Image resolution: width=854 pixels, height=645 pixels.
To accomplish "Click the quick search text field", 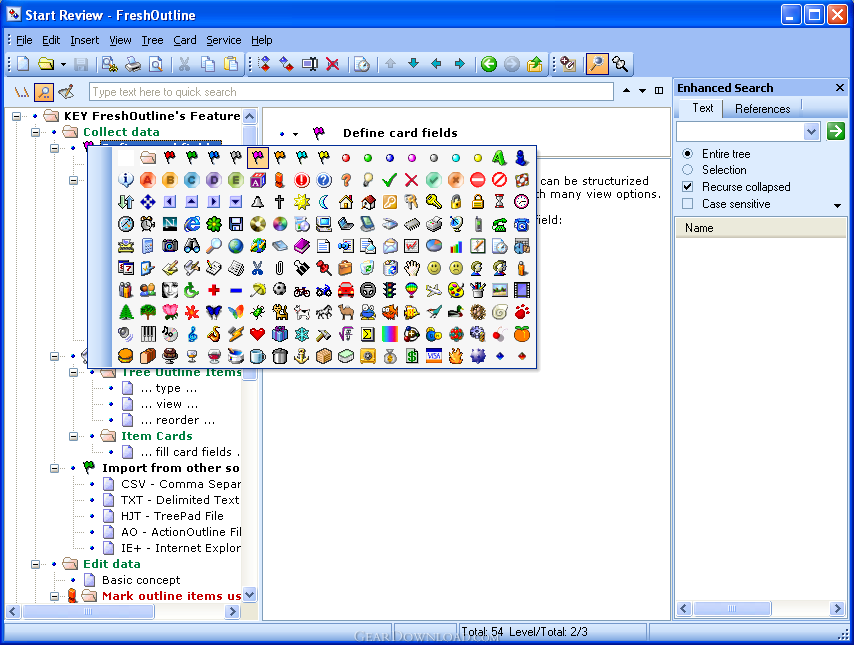I will pos(351,92).
